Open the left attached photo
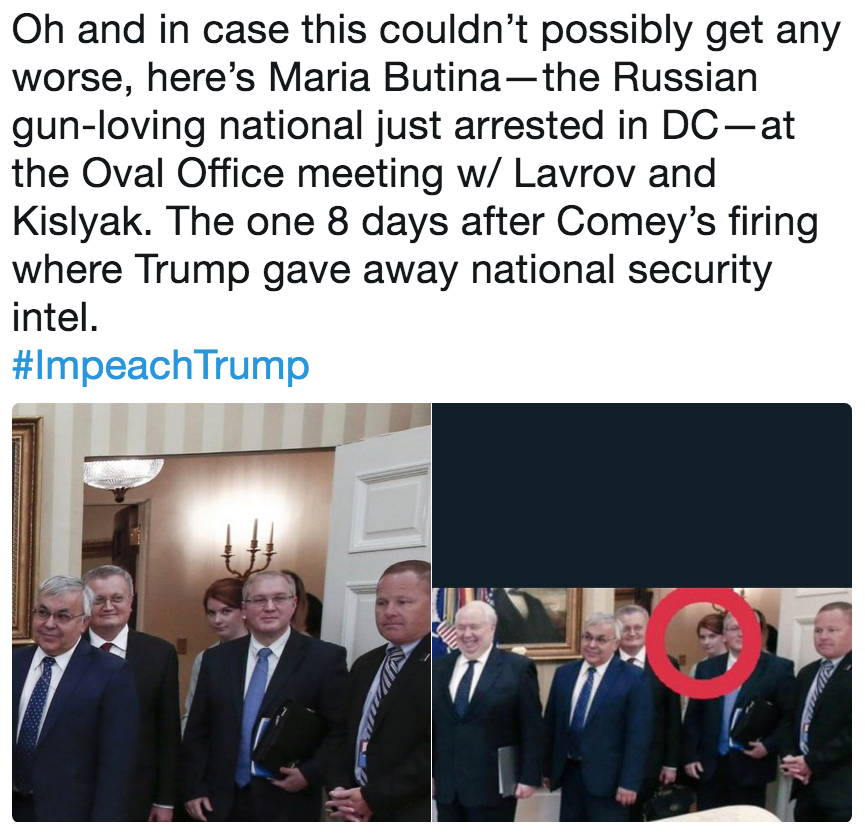Viewport: 865px width, 837px height. tap(221, 612)
